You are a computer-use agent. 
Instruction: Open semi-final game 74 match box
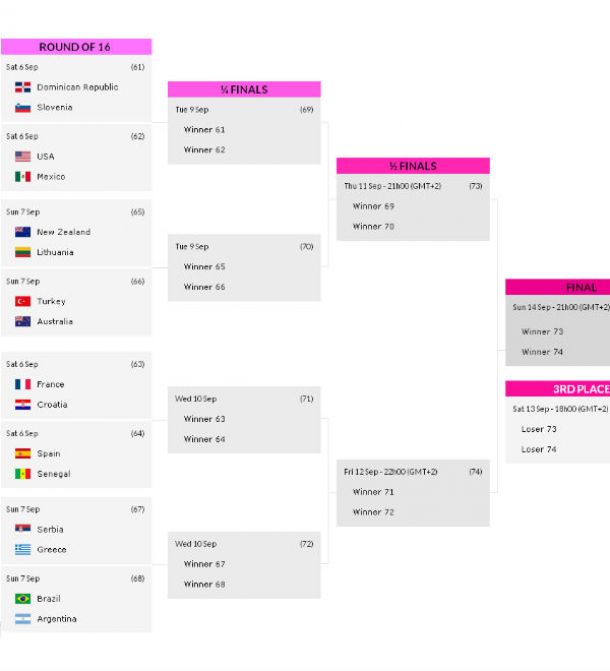(413, 493)
